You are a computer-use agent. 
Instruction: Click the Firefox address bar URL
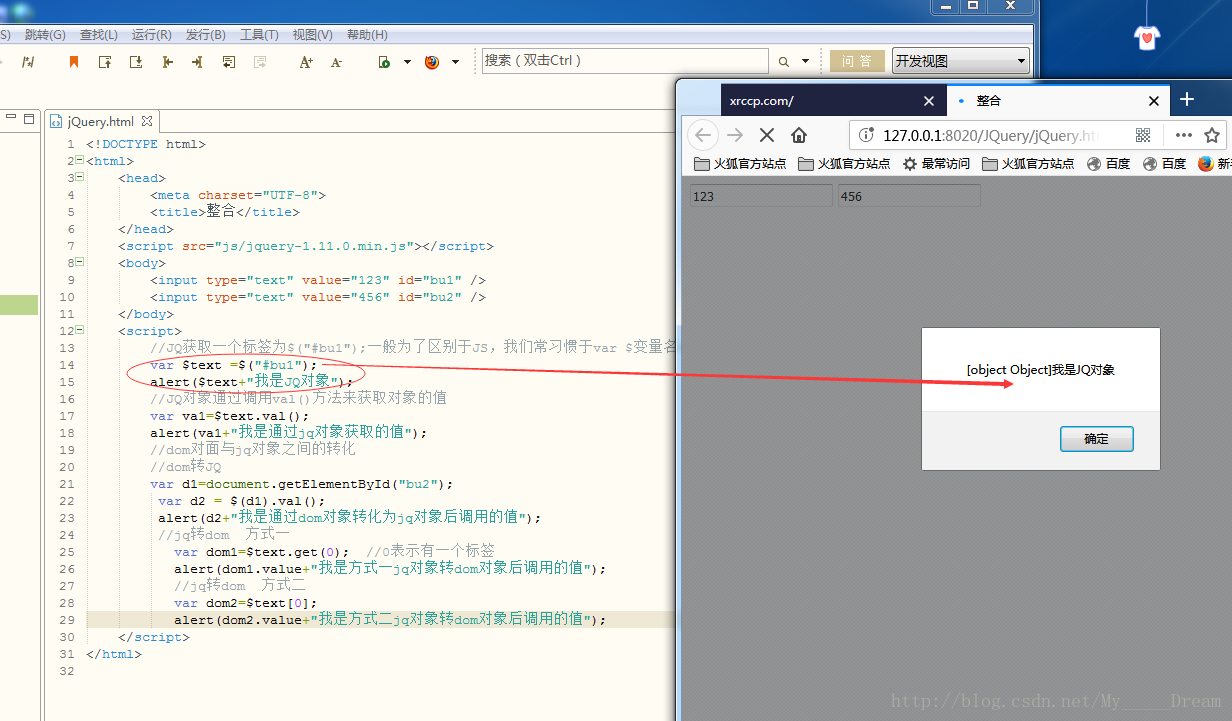pos(990,135)
